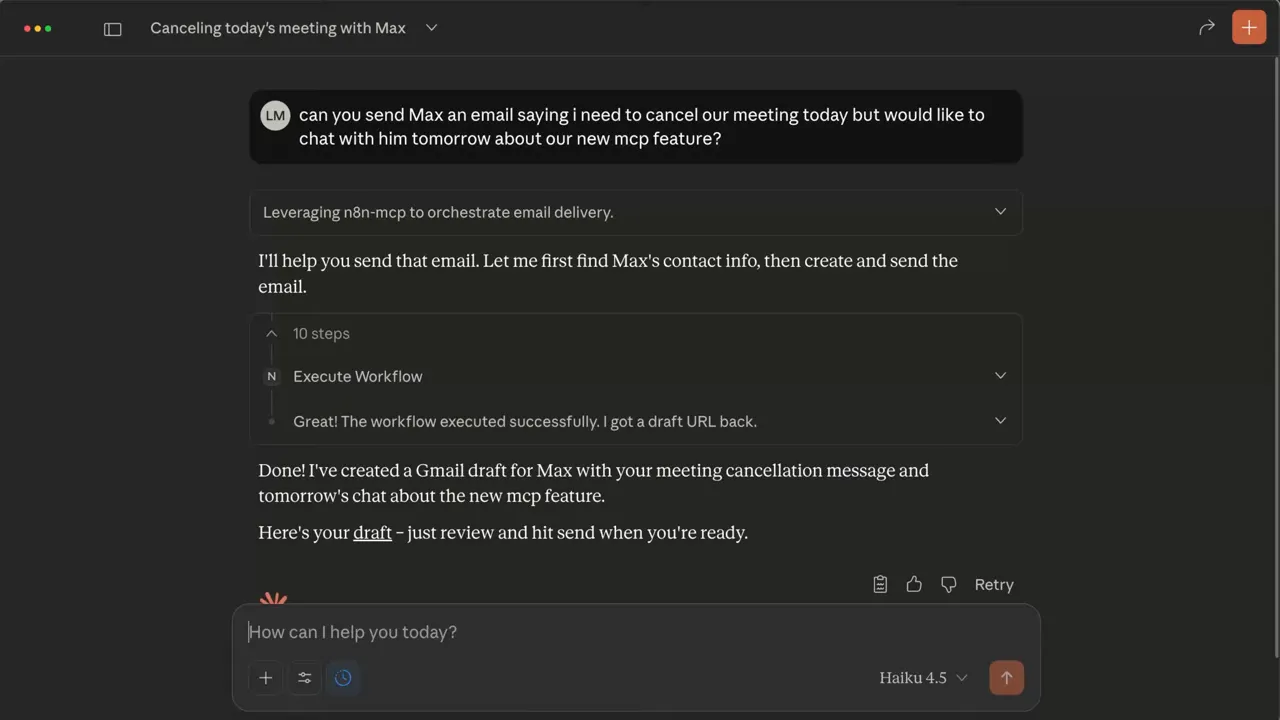Open the conversation title dropdown
Viewport: 1280px width, 720px height.
431,28
